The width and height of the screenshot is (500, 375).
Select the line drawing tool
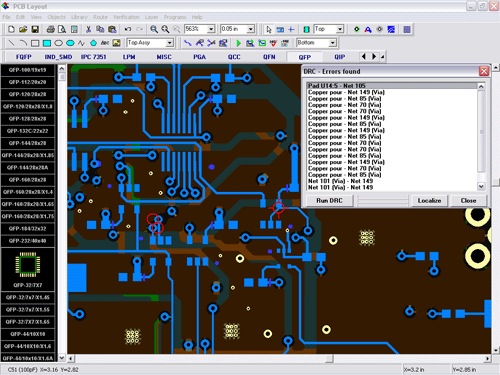pos(11,43)
